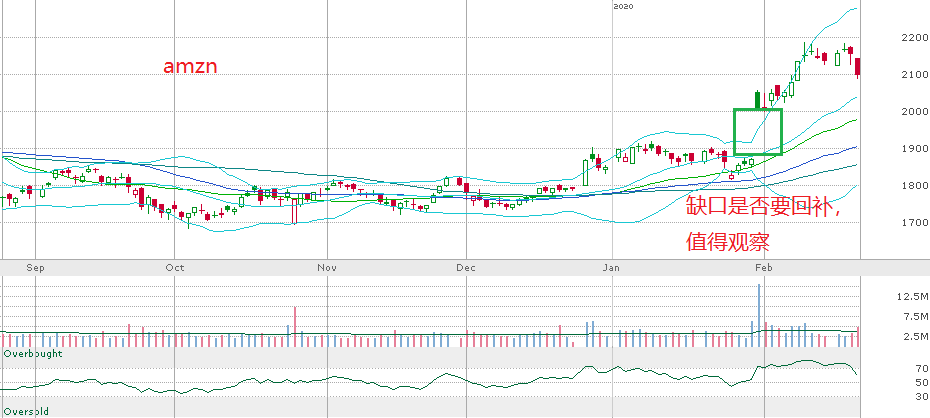Select the Dec month label
The width and height of the screenshot is (930, 418).
coord(465,268)
